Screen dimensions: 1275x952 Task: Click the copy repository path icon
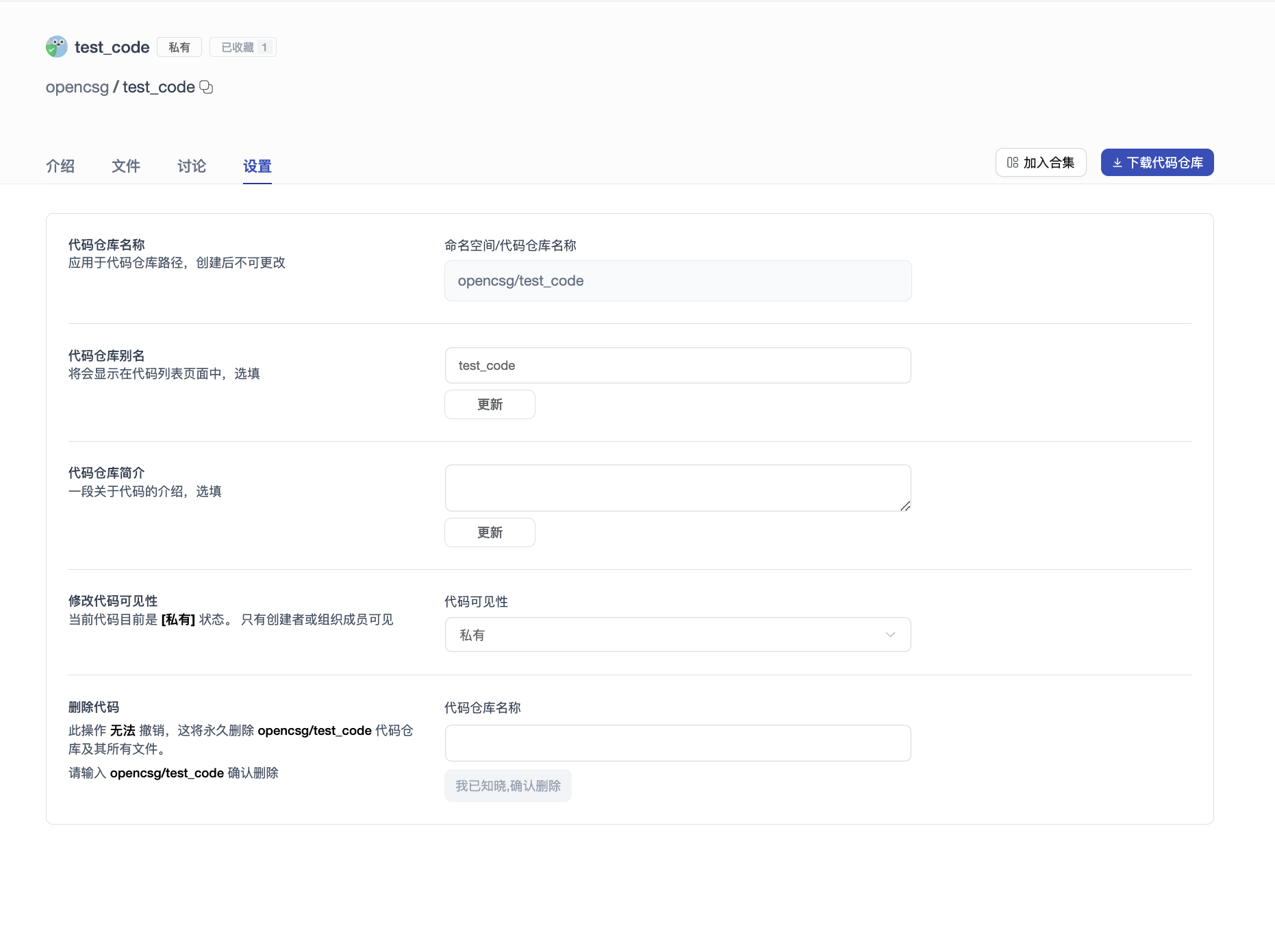[x=206, y=87]
